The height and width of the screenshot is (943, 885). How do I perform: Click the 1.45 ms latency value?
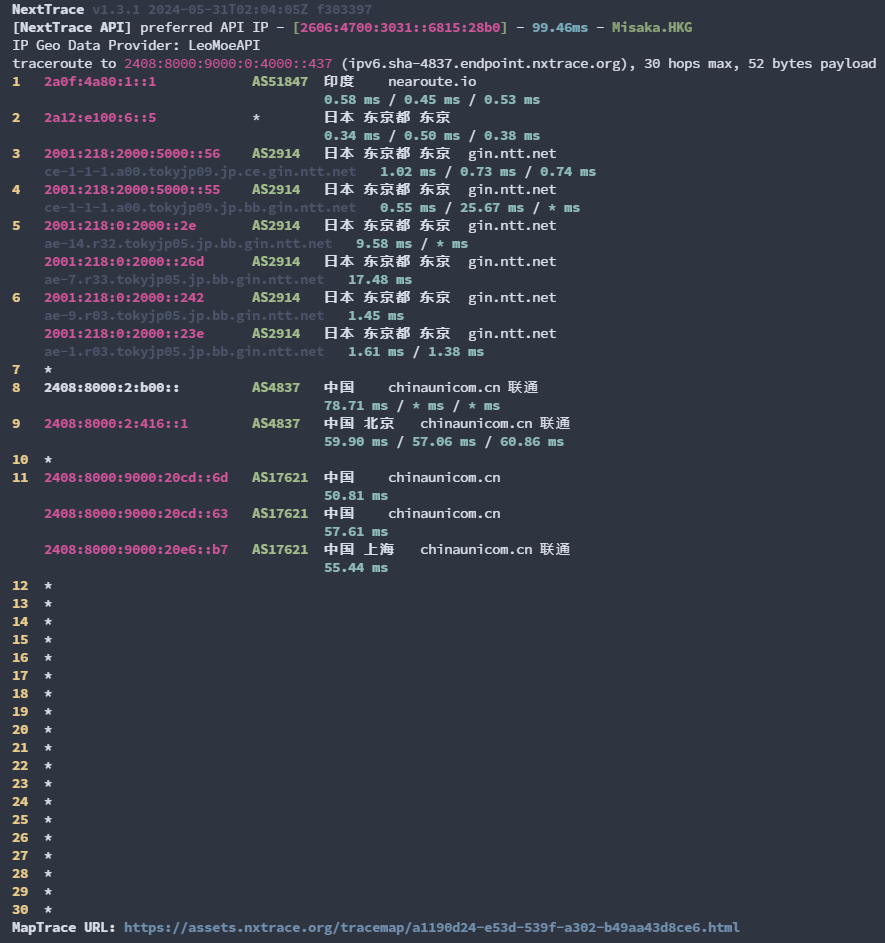376,316
